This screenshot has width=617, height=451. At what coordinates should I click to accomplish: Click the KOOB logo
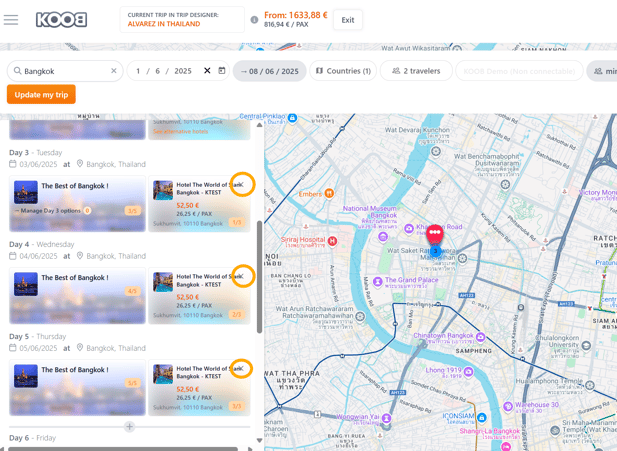point(61,20)
